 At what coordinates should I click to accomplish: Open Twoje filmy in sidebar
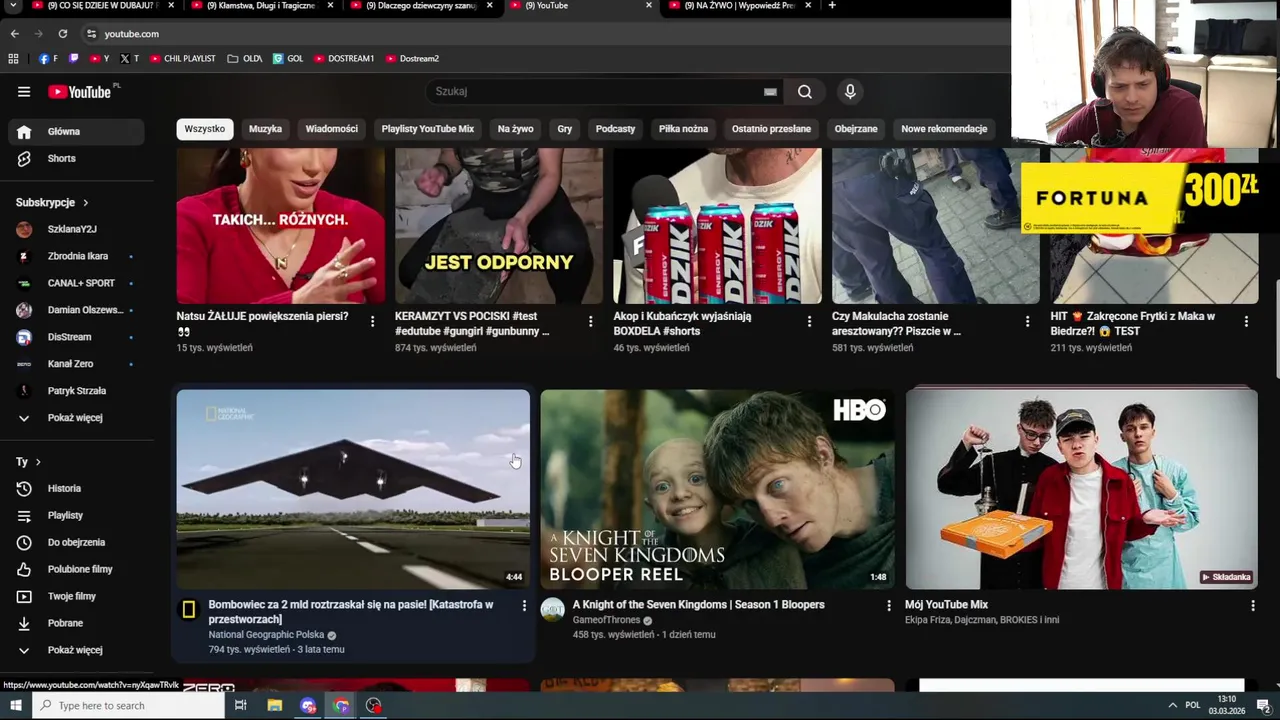point(76,597)
